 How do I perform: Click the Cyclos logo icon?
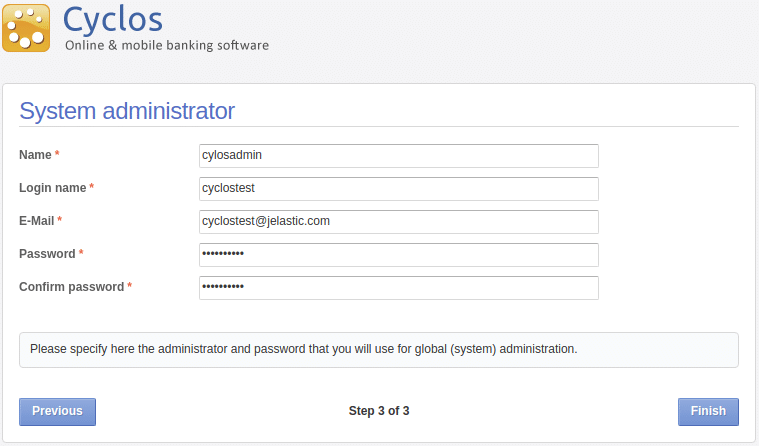coord(27,27)
